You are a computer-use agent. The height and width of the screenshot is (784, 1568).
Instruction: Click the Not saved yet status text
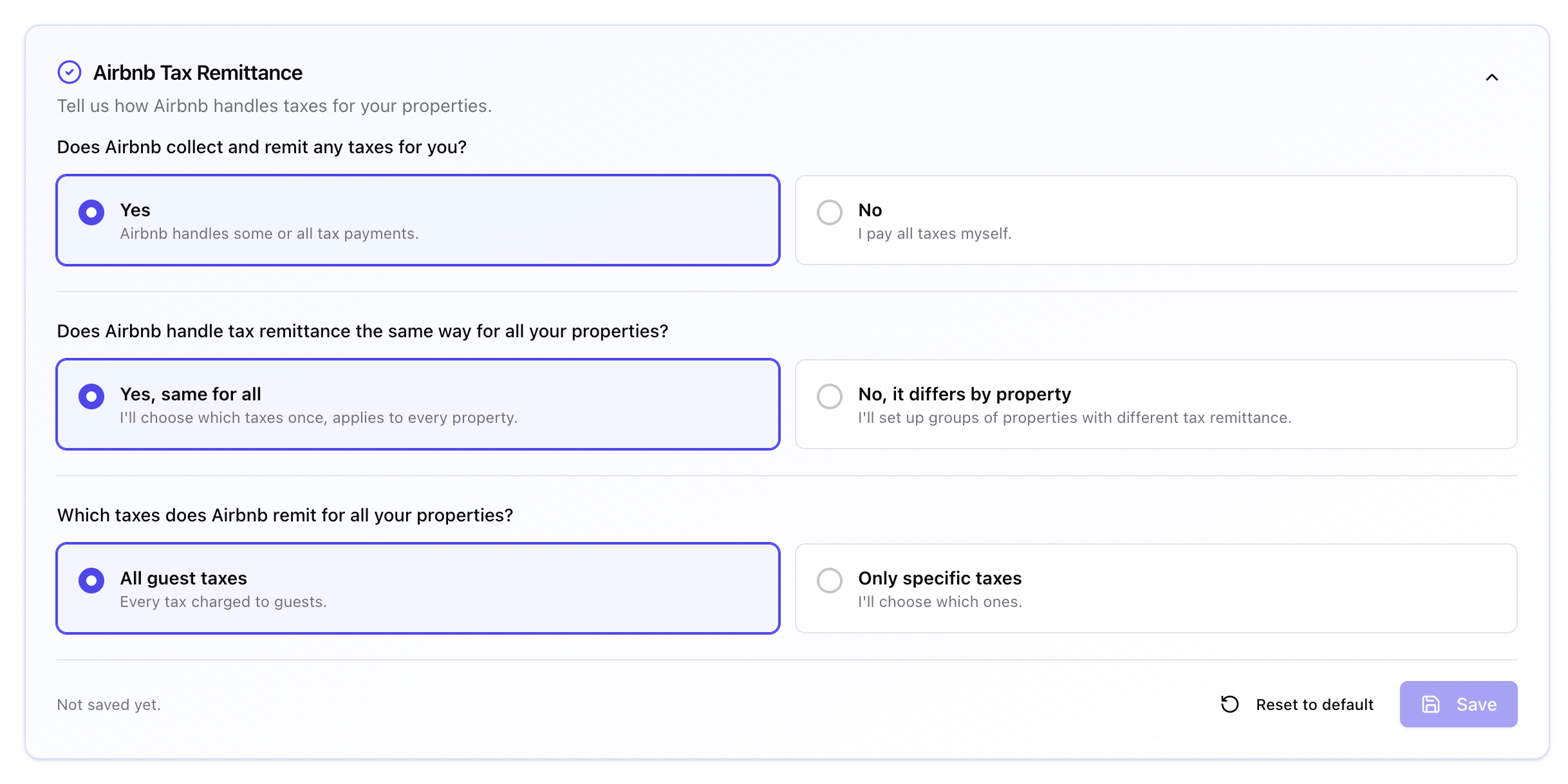coord(109,705)
